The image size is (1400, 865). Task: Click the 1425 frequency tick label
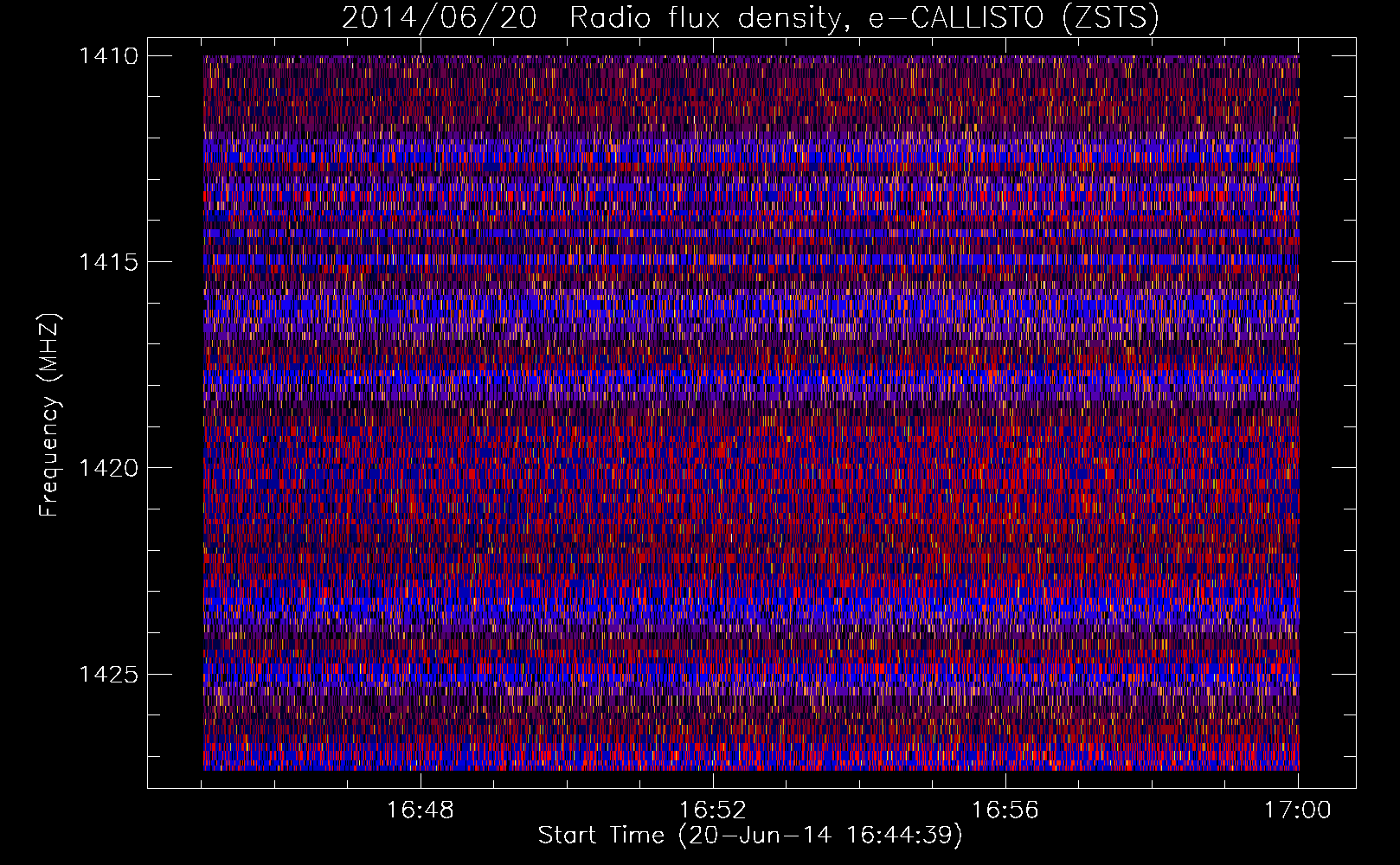point(108,674)
